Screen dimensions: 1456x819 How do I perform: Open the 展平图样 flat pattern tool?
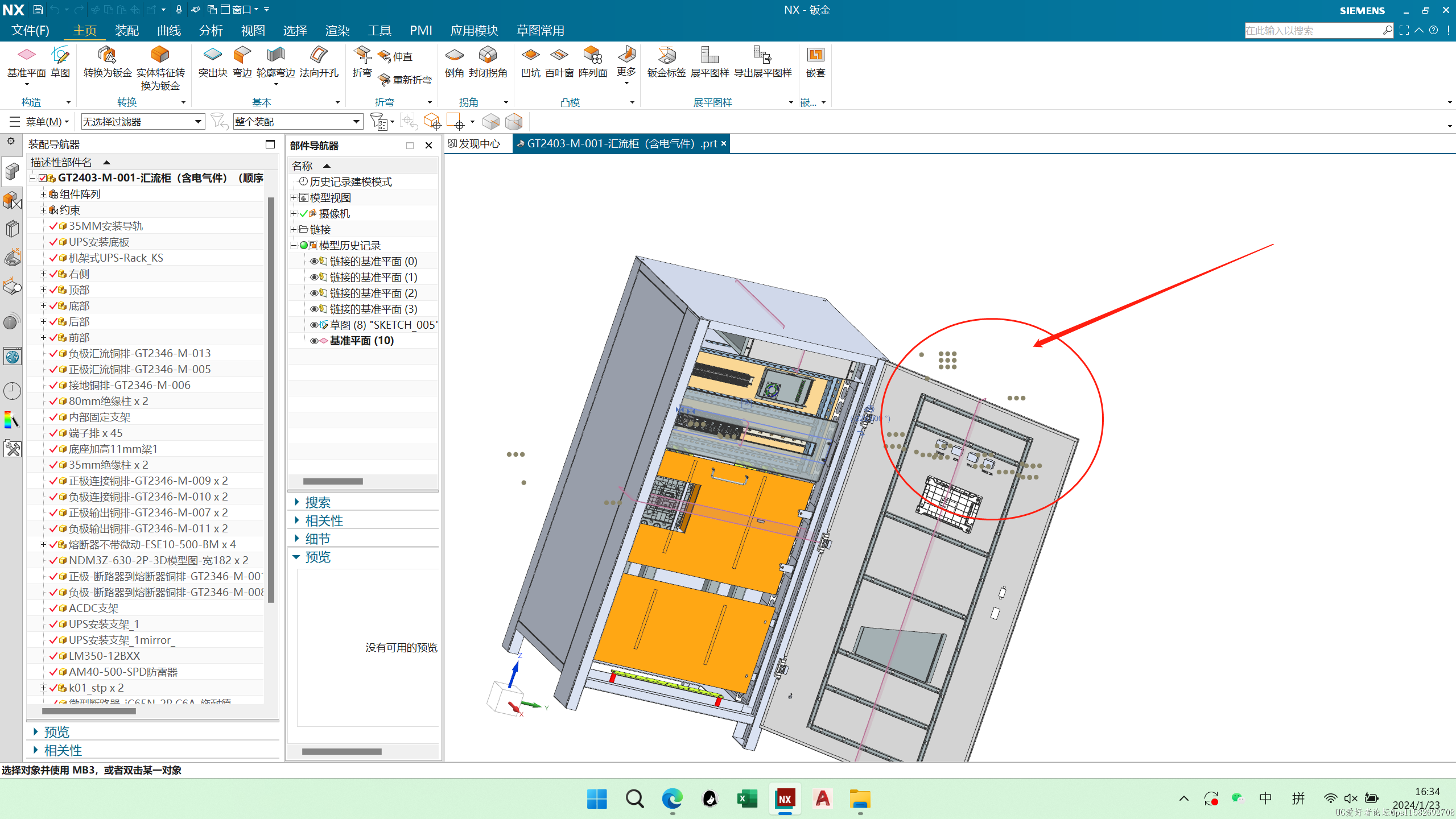pos(710,61)
